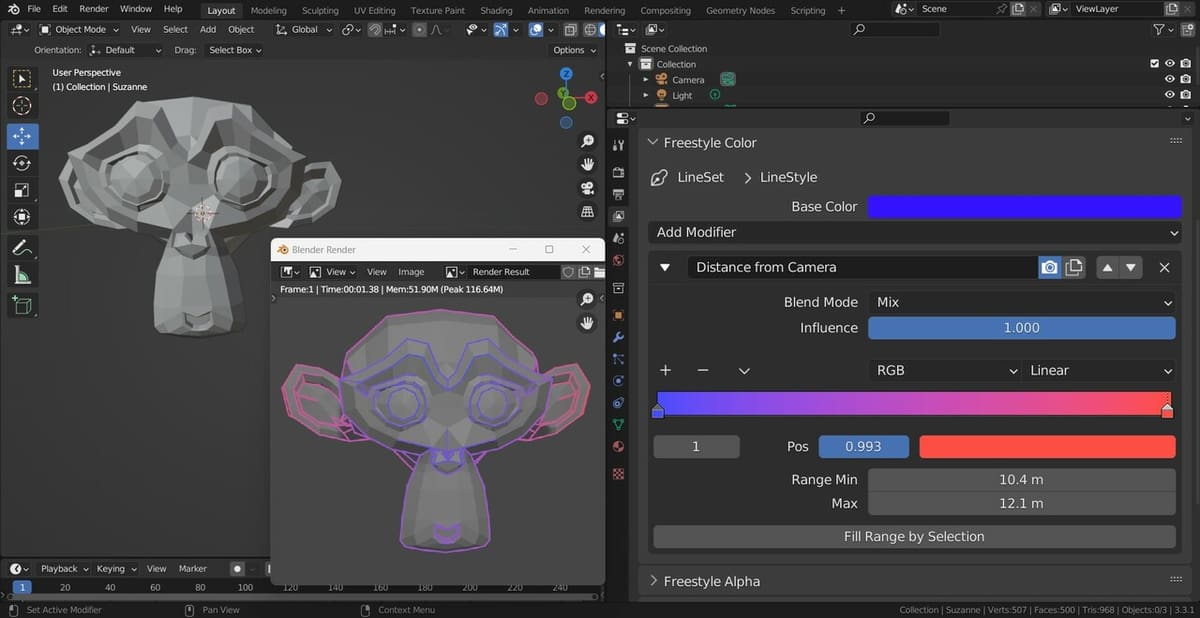
Task: Open the Options popover in viewport header
Action: point(574,50)
